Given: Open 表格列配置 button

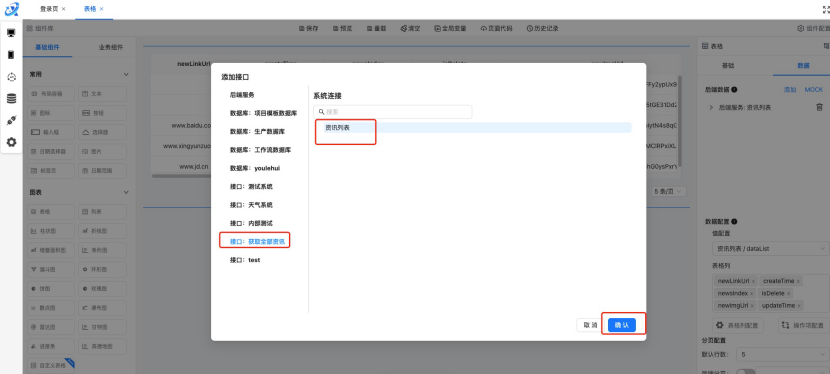Looking at the screenshot, I should [738, 325].
